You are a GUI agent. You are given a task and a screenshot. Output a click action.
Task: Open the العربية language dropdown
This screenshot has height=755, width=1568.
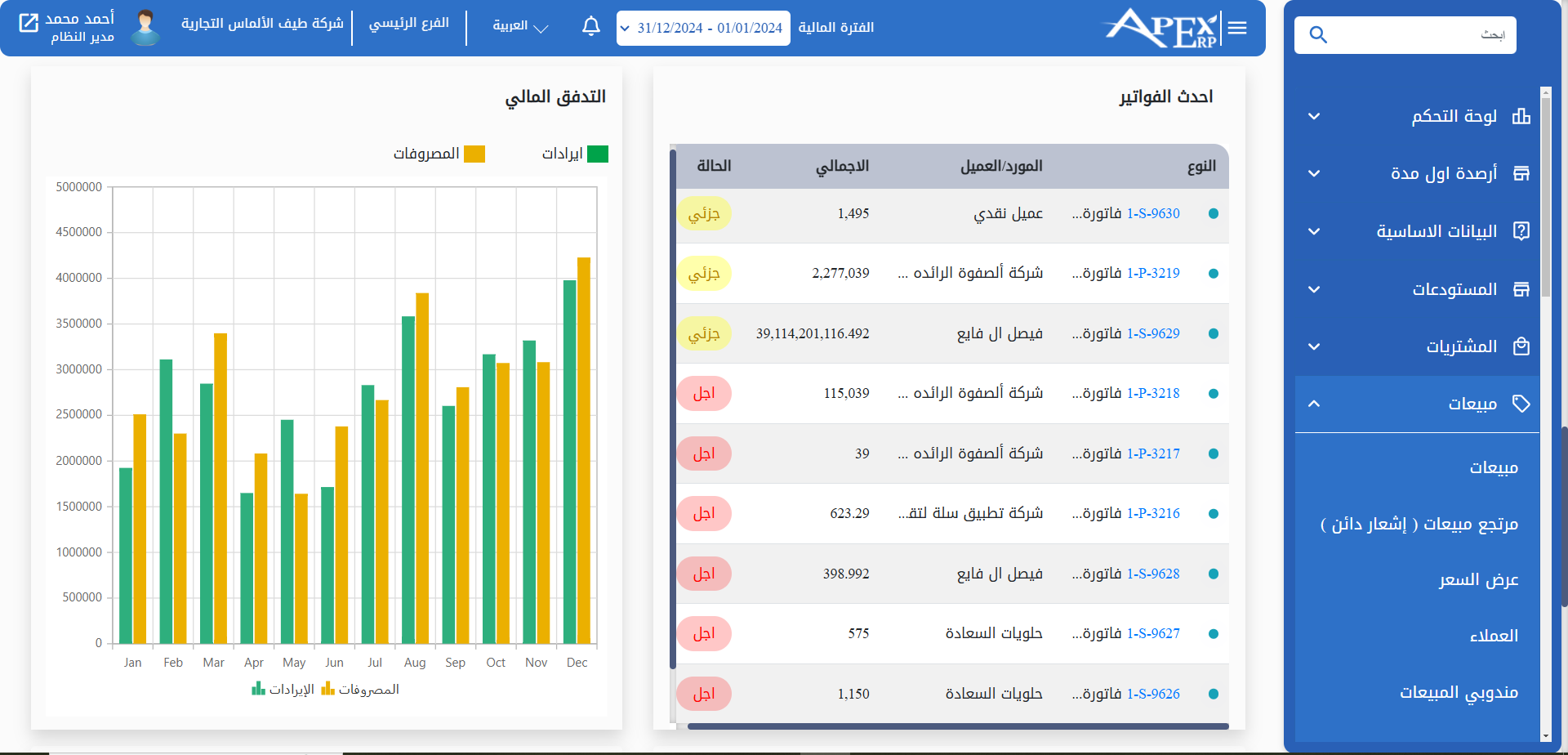pos(519,26)
